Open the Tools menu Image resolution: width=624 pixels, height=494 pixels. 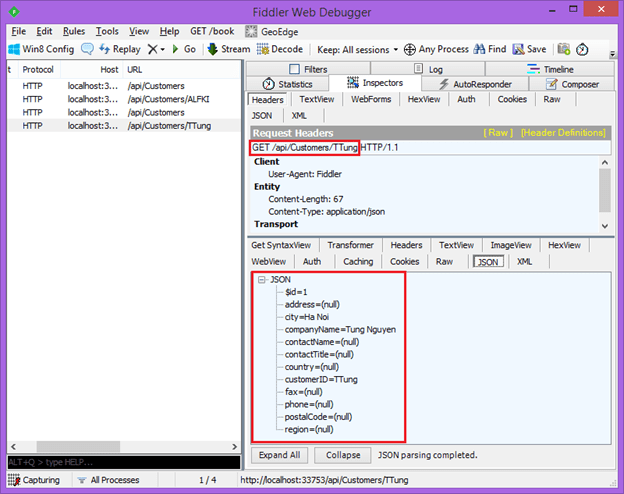(107, 31)
